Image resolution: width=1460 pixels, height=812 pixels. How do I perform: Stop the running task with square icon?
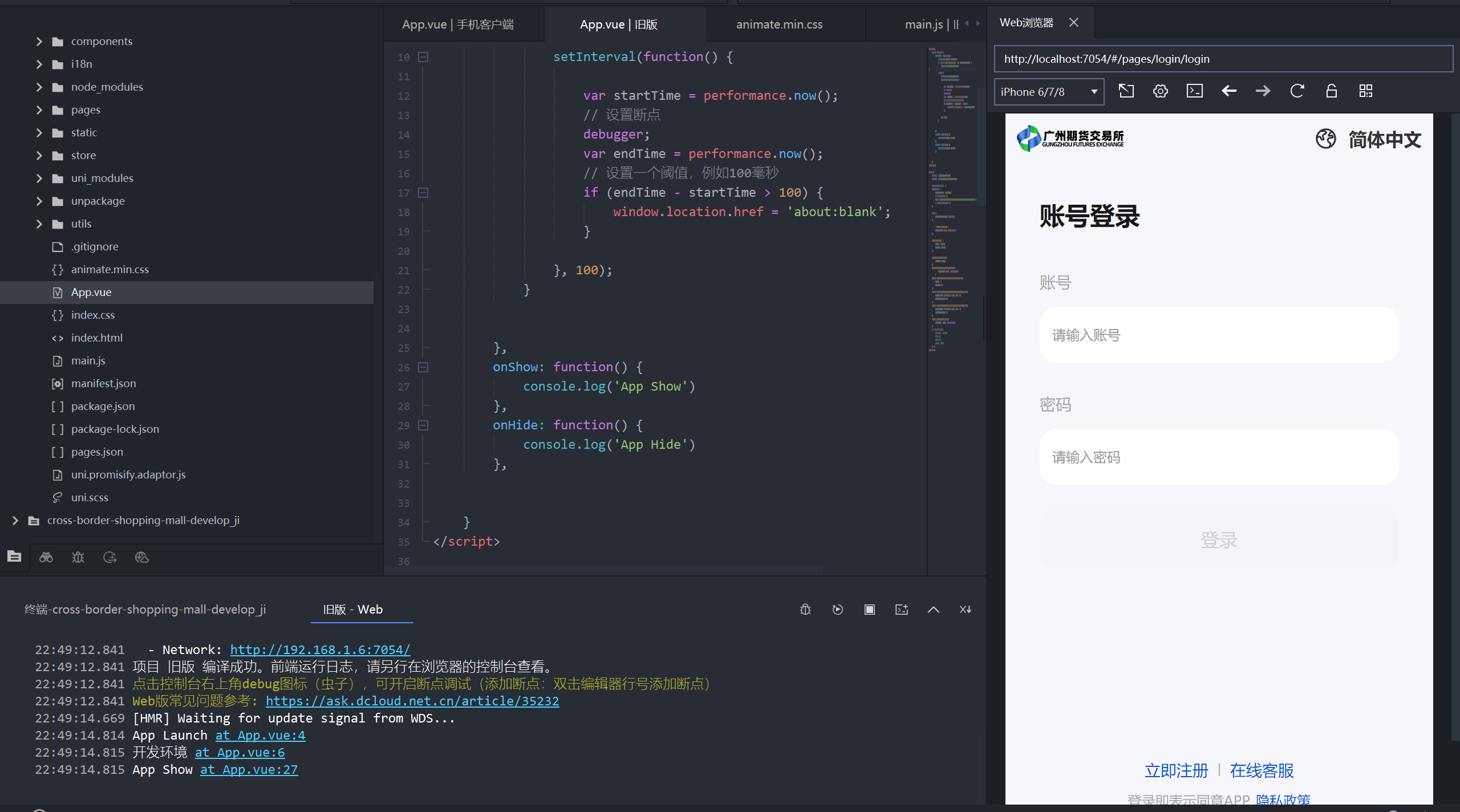[869, 610]
